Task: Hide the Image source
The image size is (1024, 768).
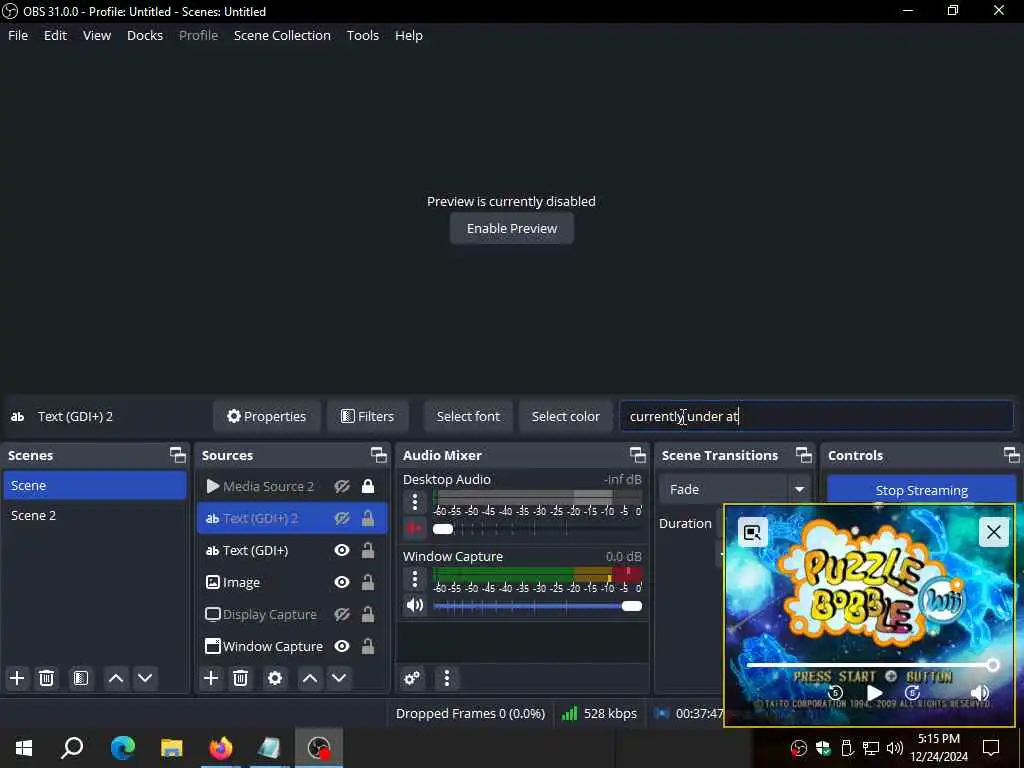Action: pyautogui.click(x=342, y=582)
